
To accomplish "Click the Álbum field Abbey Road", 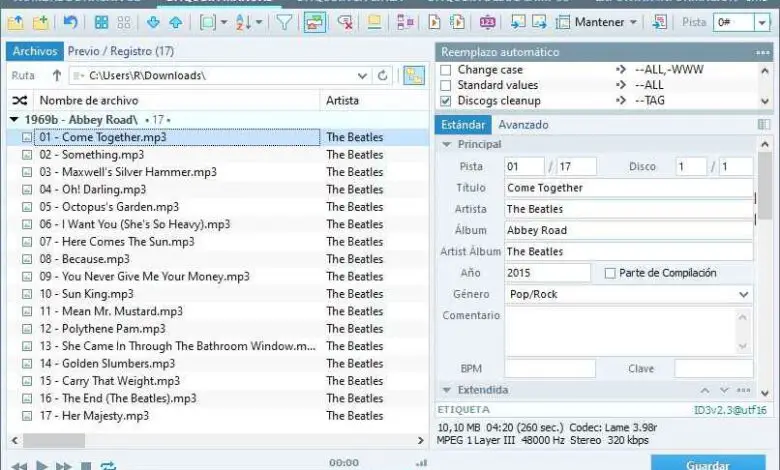I will [629, 230].
